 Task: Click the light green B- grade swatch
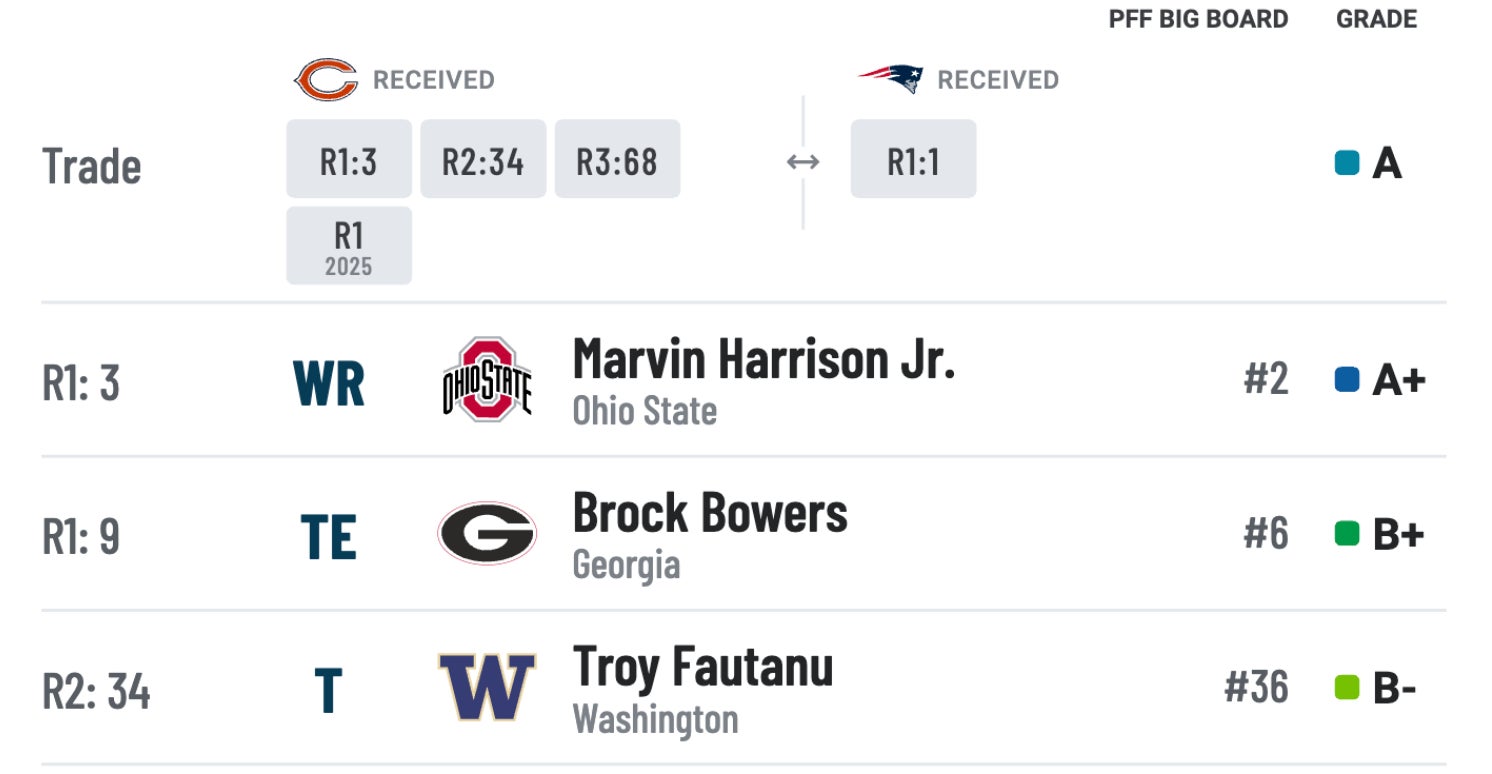(x=1347, y=688)
